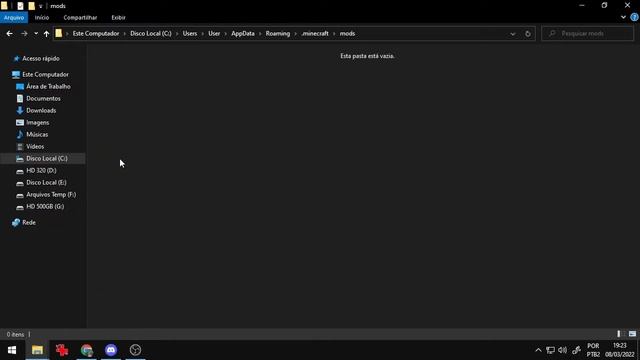640x360 pixels.
Task: Go forward with the forward arrow
Action: 24,33
